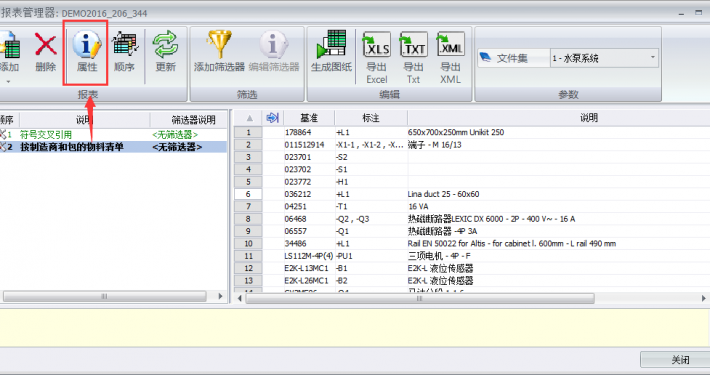Click the 基准 column header

pyautogui.click(x=309, y=118)
